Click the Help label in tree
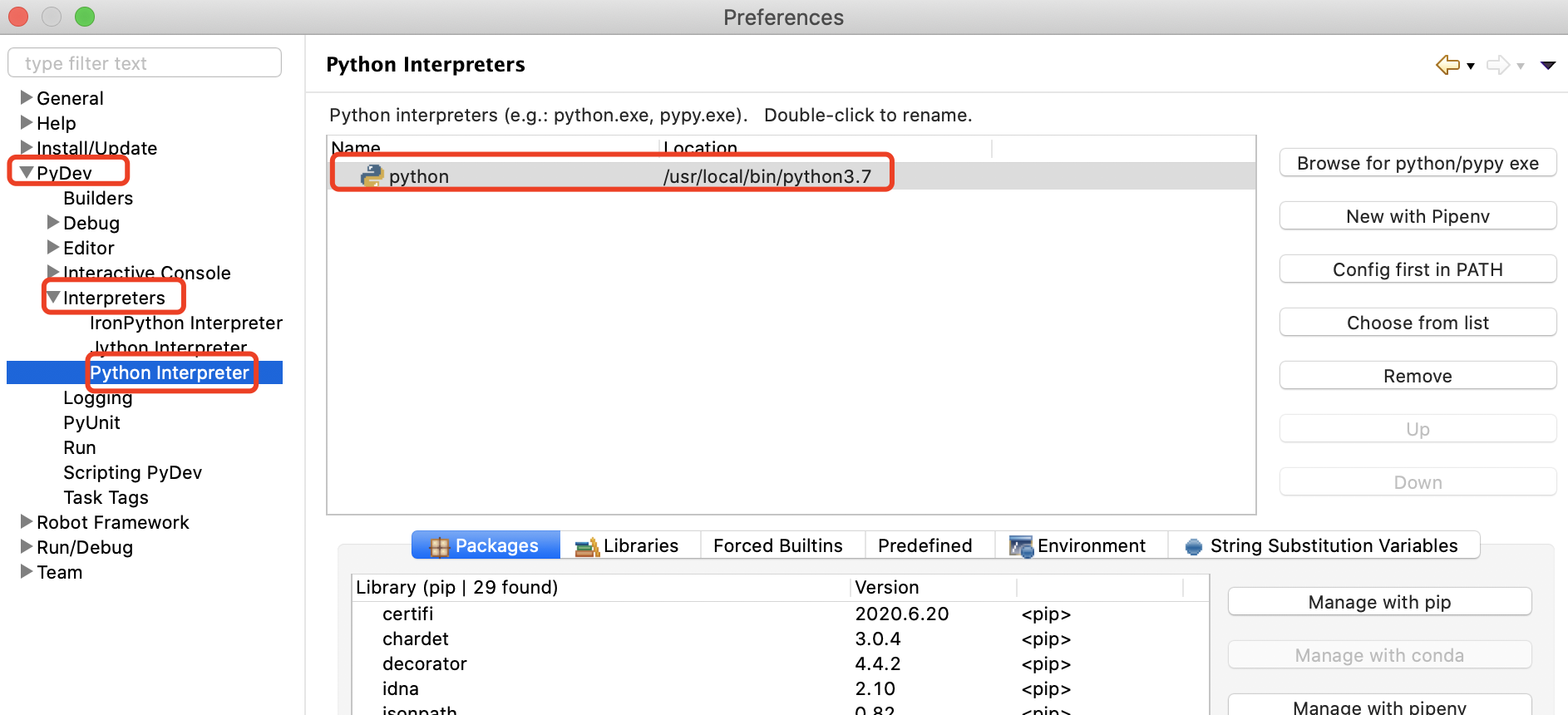1568x715 pixels. (57, 123)
